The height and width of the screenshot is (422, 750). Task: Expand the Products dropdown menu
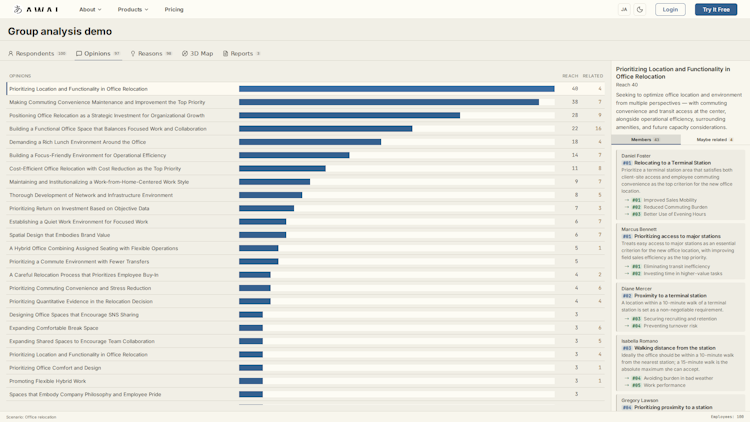click(x=132, y=10)
